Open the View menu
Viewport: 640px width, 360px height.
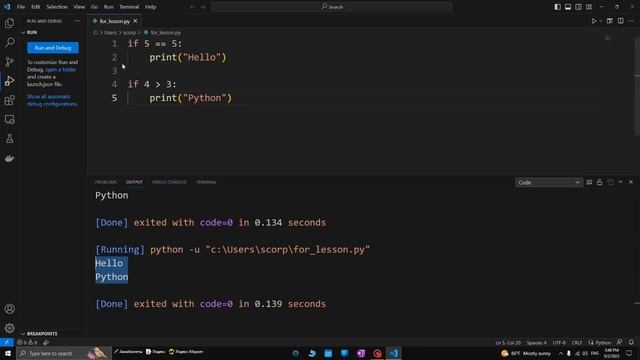pyautogui.click(x=79, y=7)
